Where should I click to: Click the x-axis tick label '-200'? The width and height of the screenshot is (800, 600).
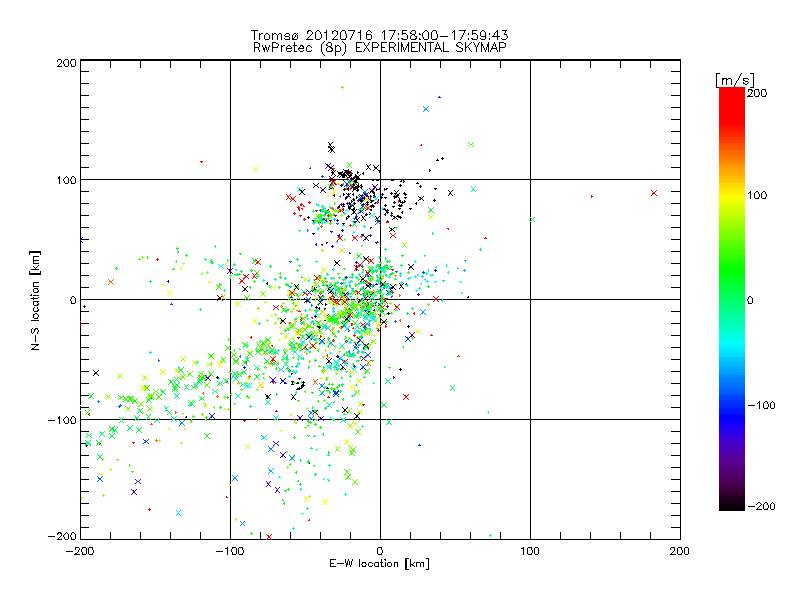80,551
